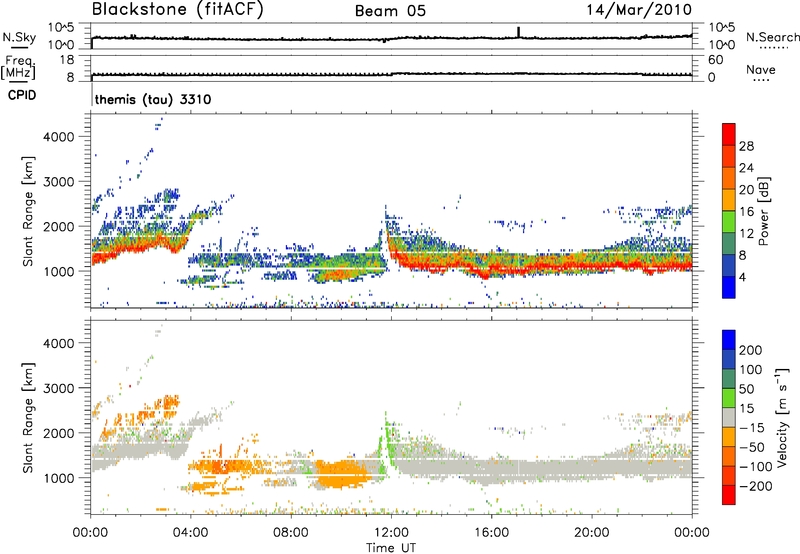Click the "60" tick on the Nave axis
The image size is (800, 554).
pyautogui.click(x=715, y=60)
